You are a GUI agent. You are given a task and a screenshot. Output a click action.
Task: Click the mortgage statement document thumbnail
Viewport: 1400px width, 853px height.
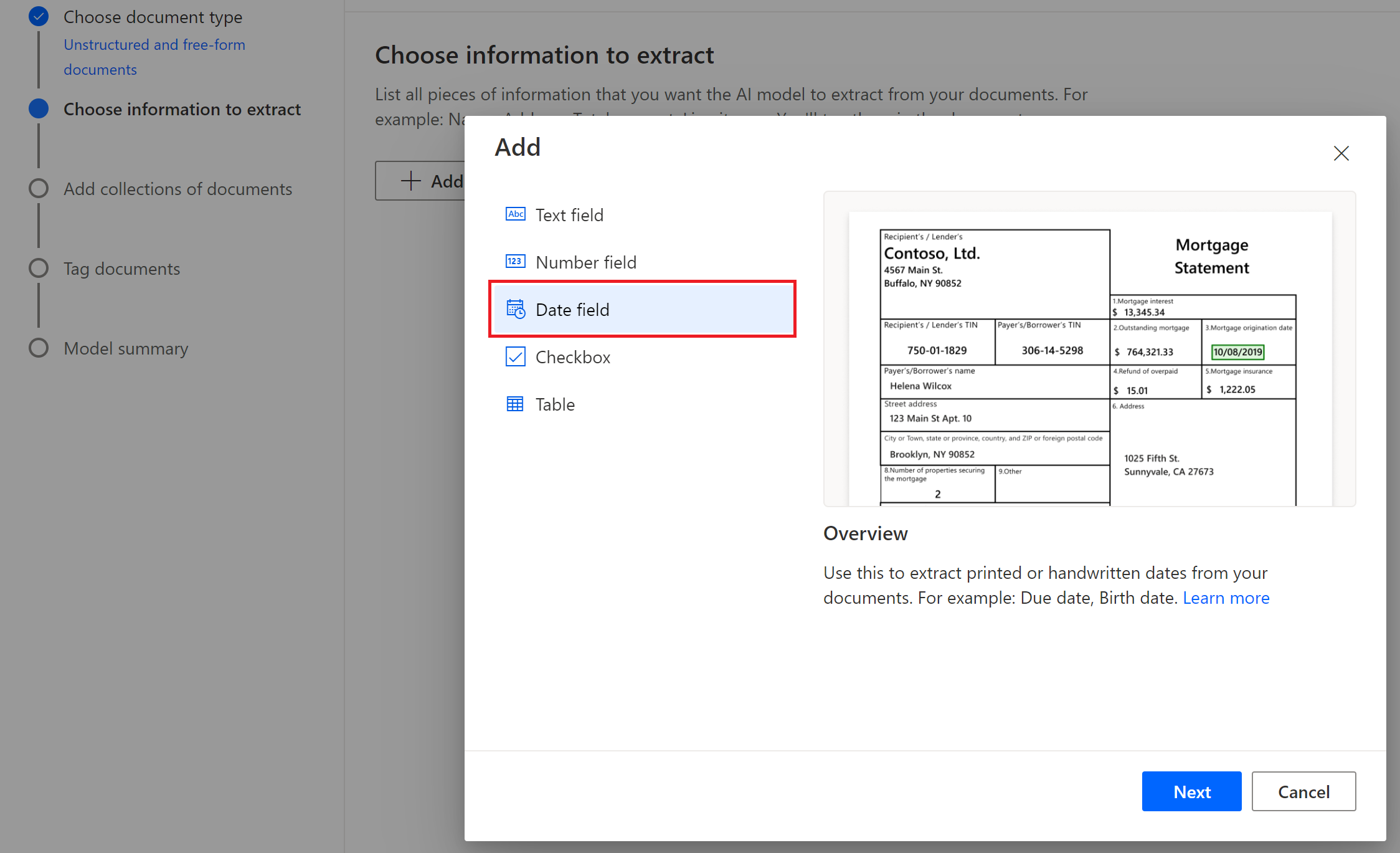(x=1090, y=360)
